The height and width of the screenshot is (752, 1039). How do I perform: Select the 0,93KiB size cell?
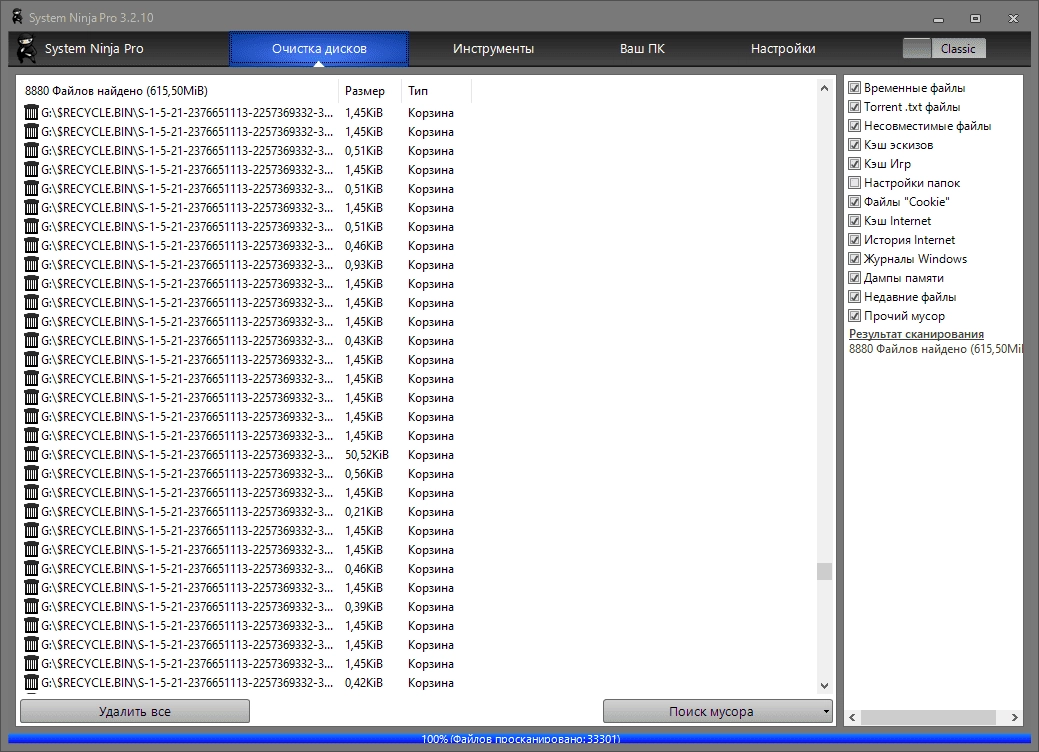364,264
